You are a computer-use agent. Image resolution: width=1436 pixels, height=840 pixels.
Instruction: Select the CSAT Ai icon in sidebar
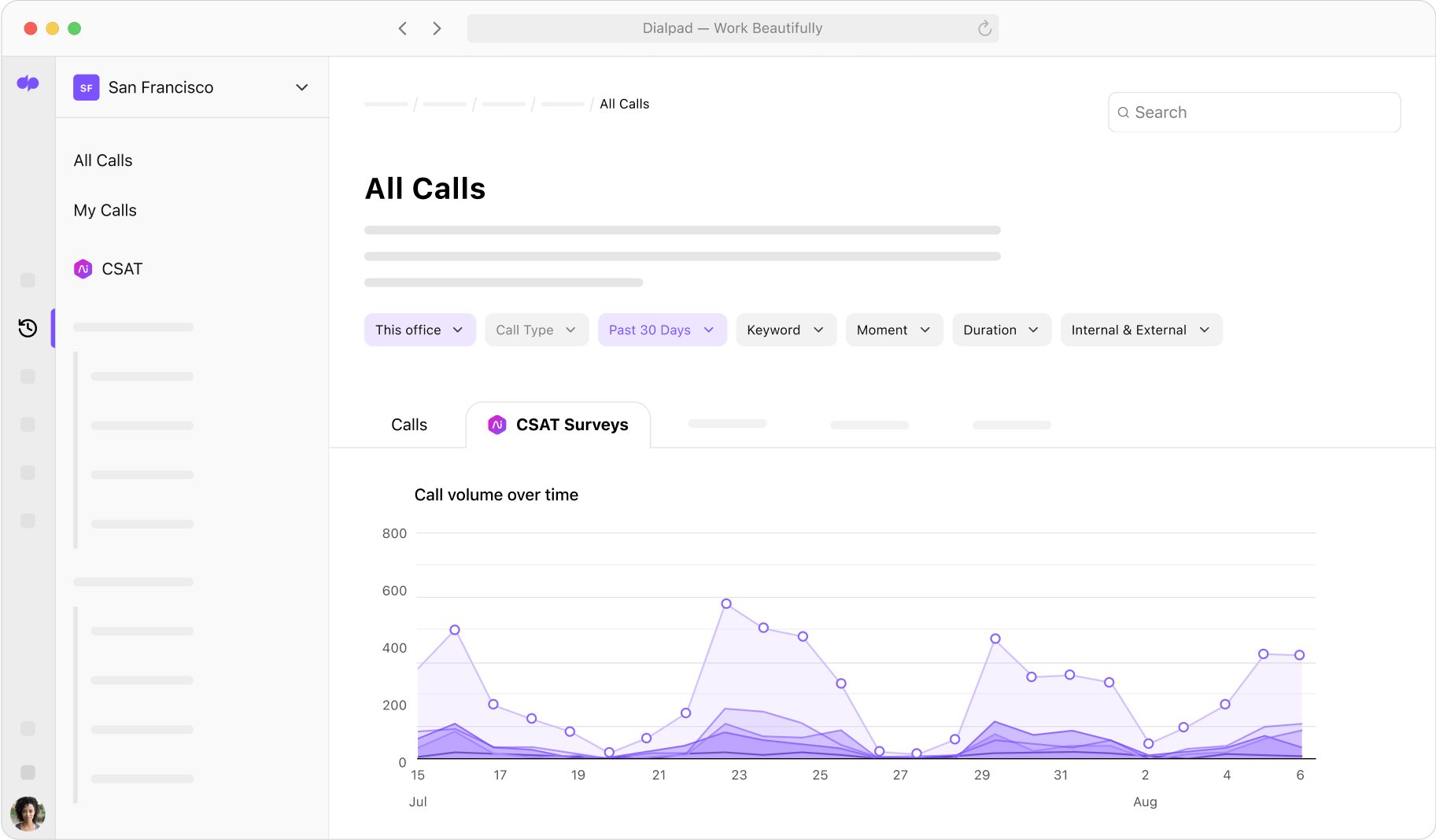(83, 269)
